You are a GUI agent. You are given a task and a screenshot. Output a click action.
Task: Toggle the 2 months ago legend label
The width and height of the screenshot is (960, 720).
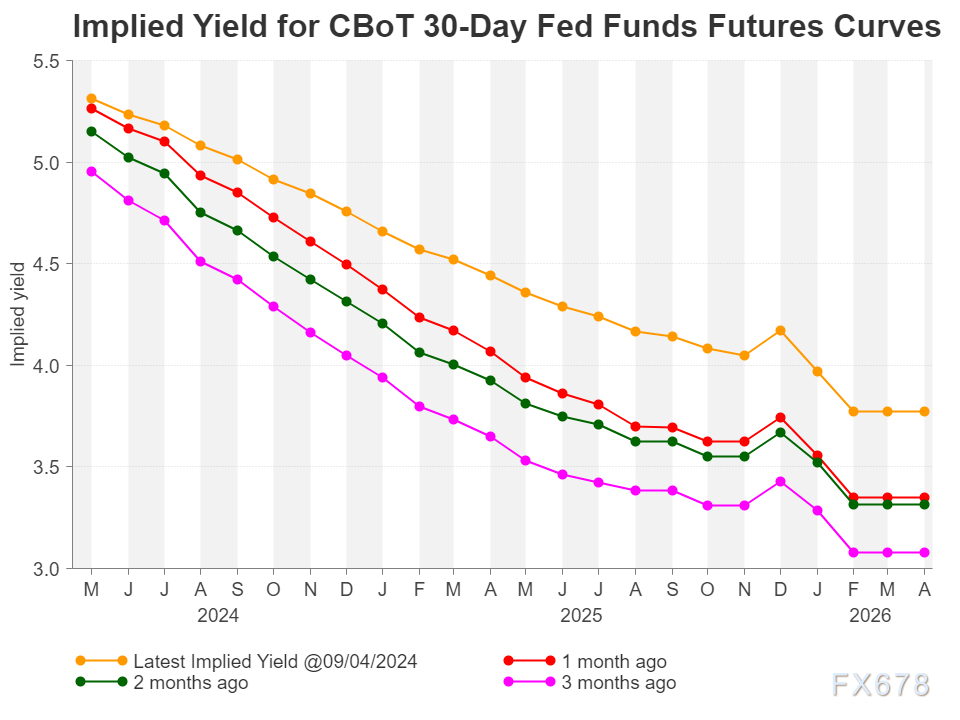click(190, 683)
